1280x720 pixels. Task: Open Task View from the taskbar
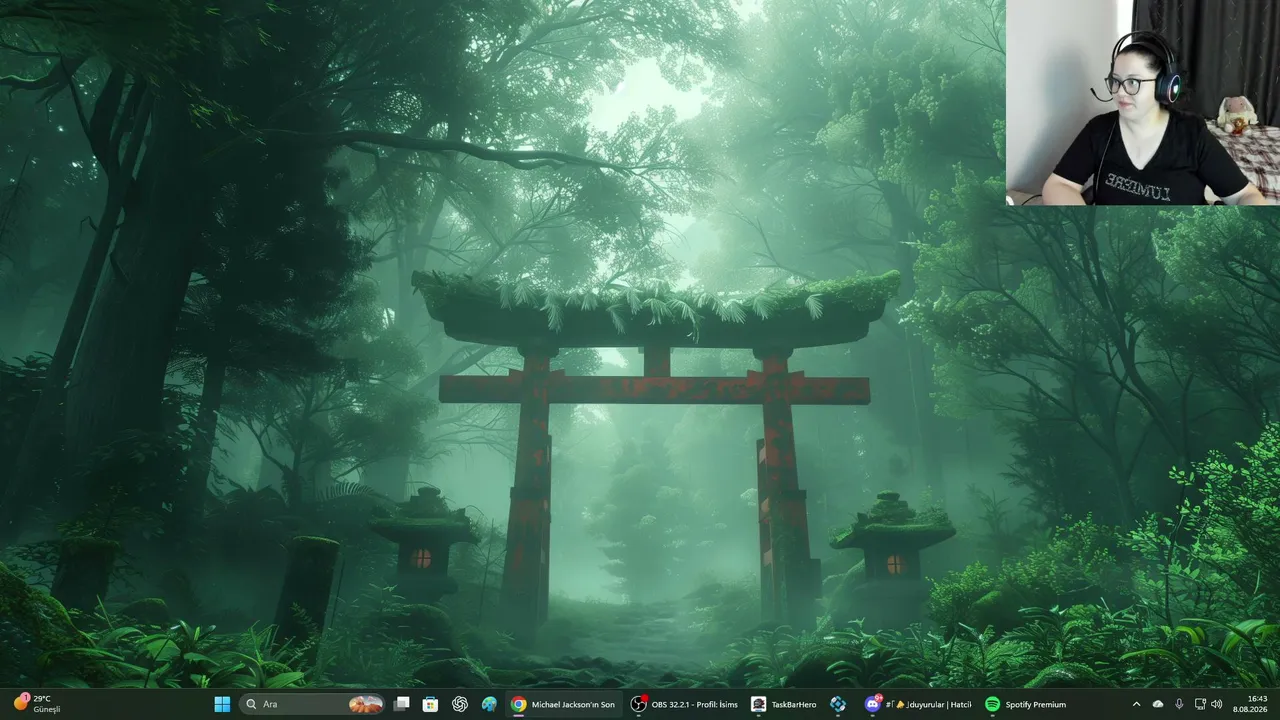pyautogui.click(x=401, y=704)
